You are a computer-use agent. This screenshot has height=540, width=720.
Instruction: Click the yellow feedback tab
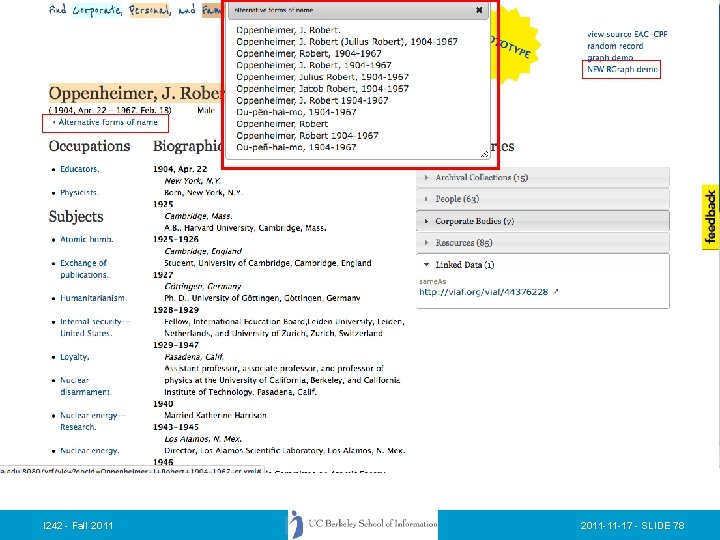click(710, 217)
